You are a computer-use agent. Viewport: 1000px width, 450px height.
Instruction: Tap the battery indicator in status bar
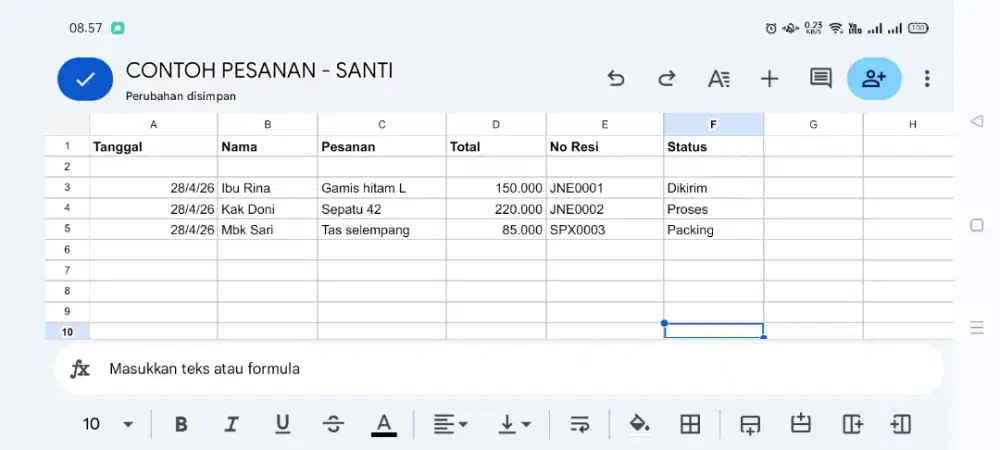[x=918, y=28]
